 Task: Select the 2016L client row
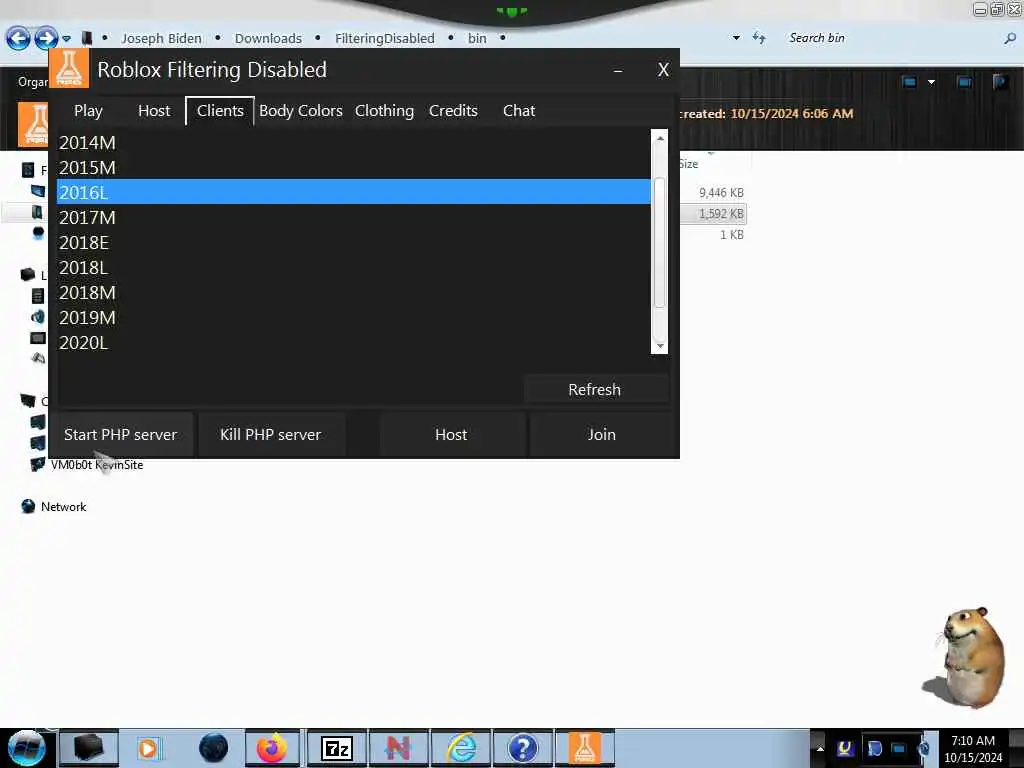(x=353, y=192)
